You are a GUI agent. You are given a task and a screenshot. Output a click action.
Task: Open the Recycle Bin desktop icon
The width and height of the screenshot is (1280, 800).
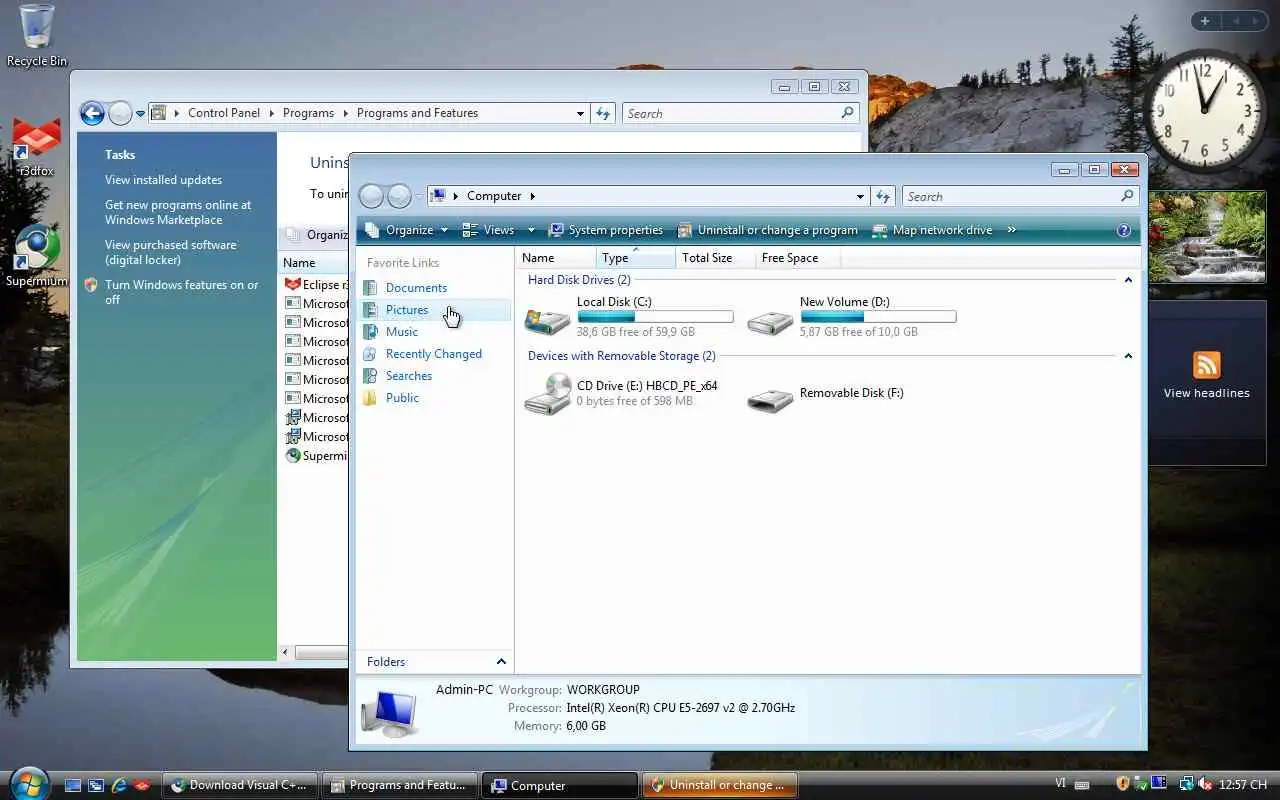(x=37, y=35)
